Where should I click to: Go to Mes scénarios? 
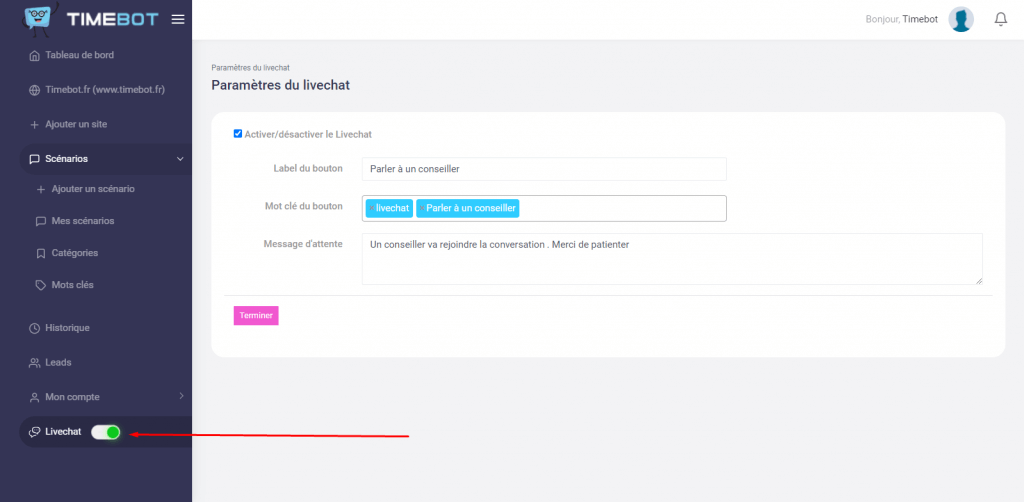click(x=83, y=221)
